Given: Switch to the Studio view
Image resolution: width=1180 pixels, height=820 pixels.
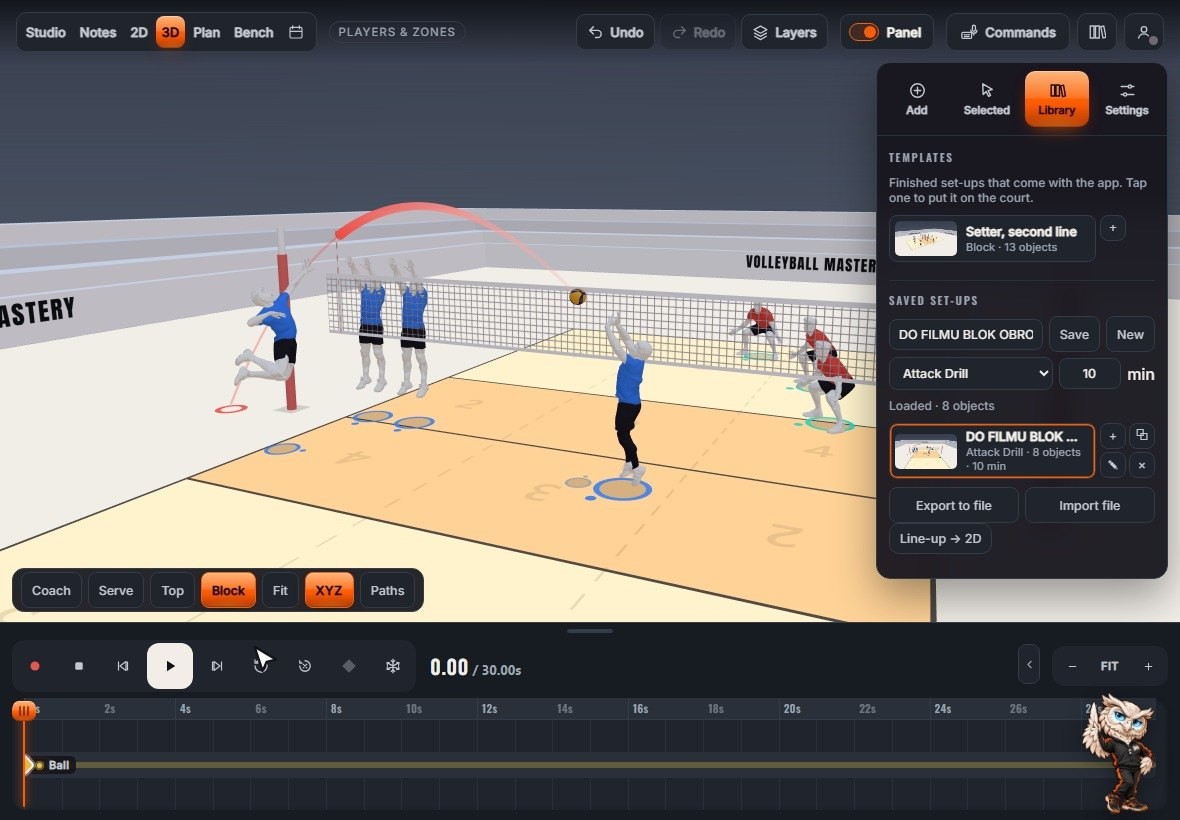Looking at the screenshot, I should [x=45, y=32].
